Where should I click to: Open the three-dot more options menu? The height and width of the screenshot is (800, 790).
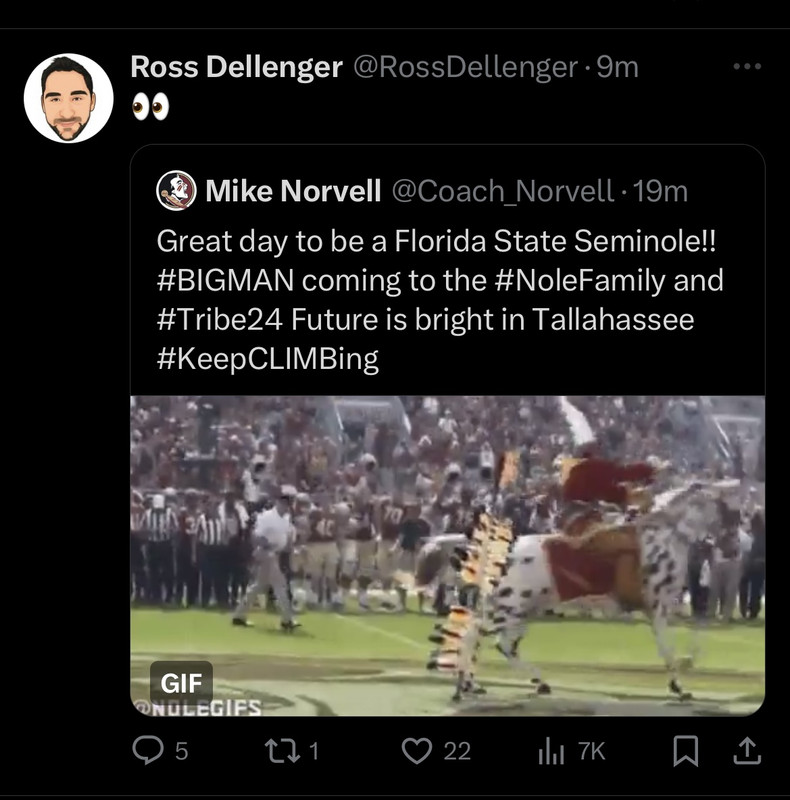(747, 67)
